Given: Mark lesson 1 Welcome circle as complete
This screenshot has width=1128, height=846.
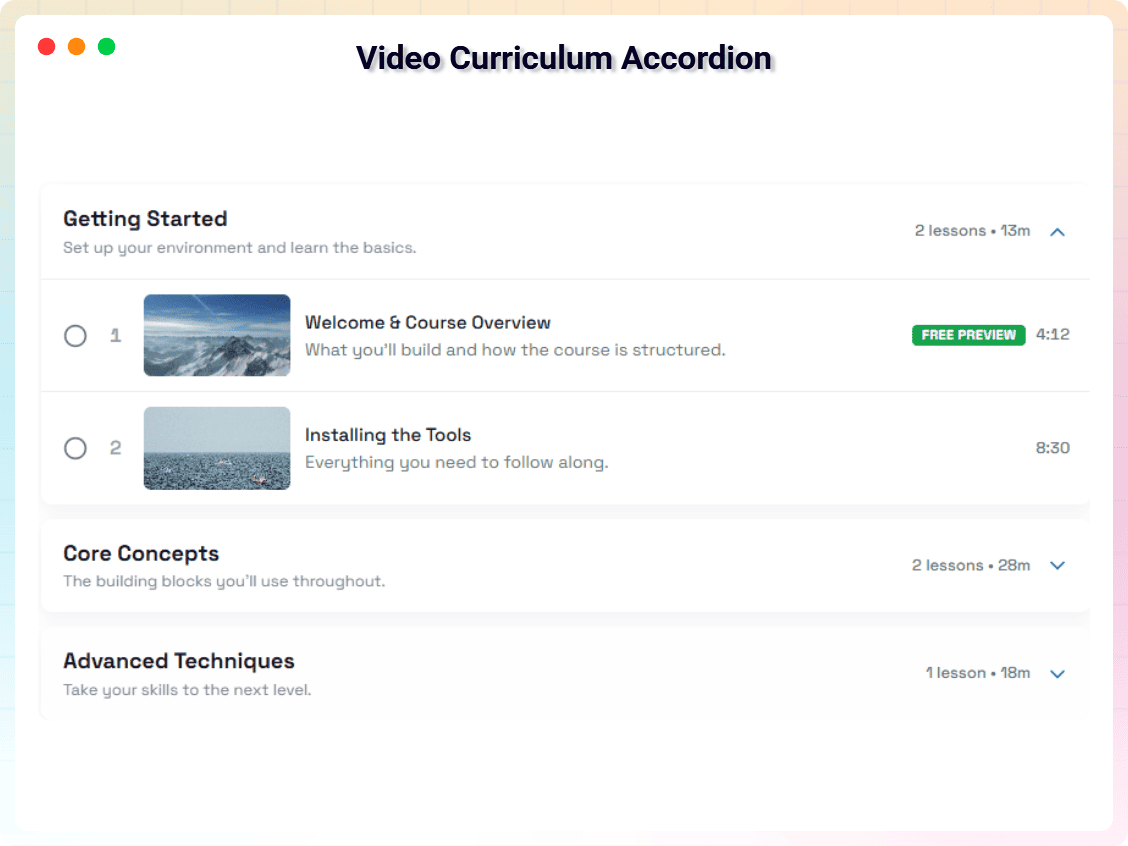Looking at the screenshot, I should click(76, 336).
